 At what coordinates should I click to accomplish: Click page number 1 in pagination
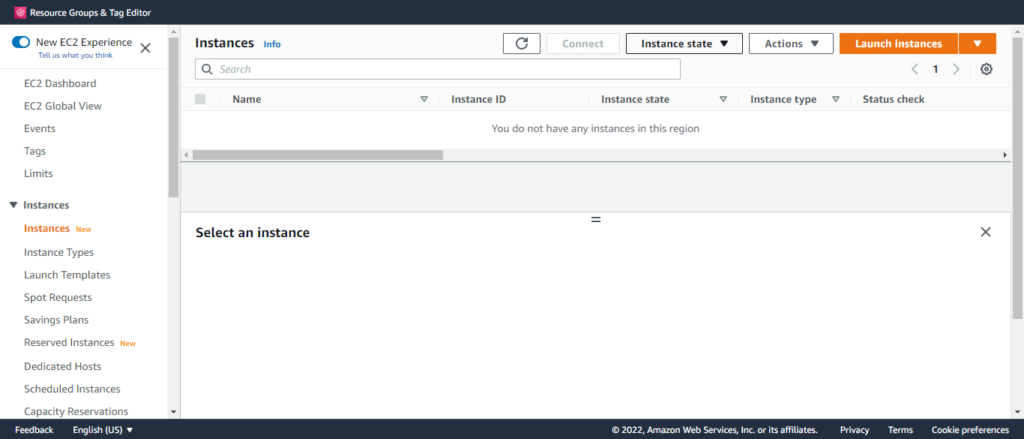(935, 69)
